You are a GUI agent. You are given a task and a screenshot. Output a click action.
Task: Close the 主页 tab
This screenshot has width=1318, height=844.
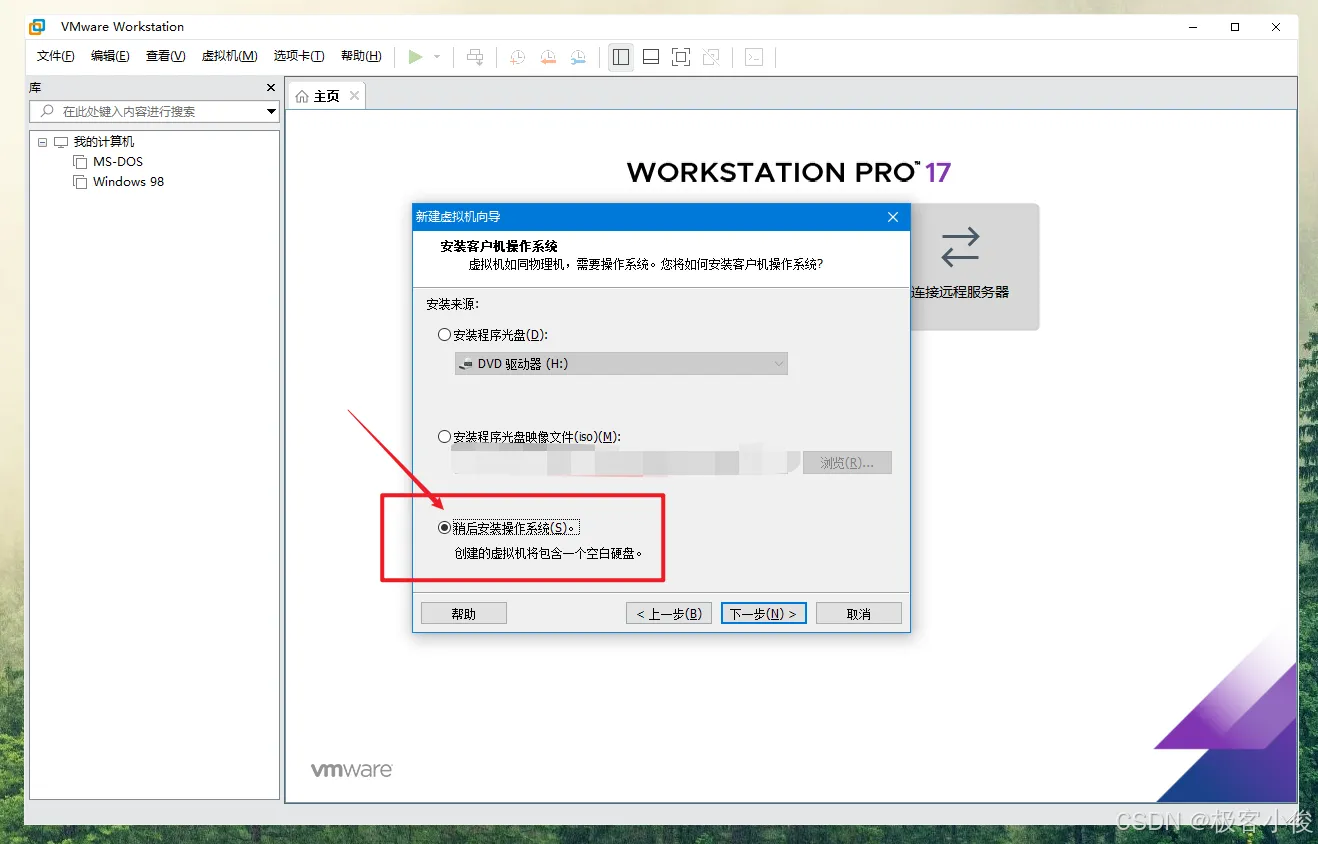pos(353,96)
